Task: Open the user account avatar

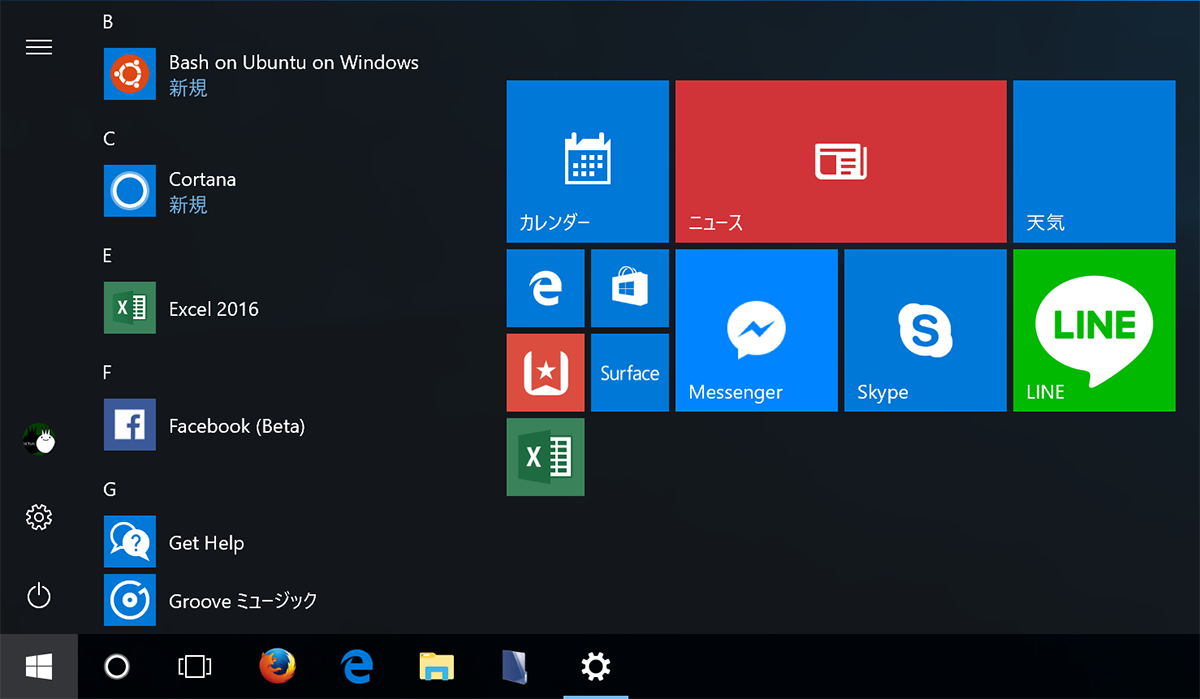Action: tap(39, 439)
